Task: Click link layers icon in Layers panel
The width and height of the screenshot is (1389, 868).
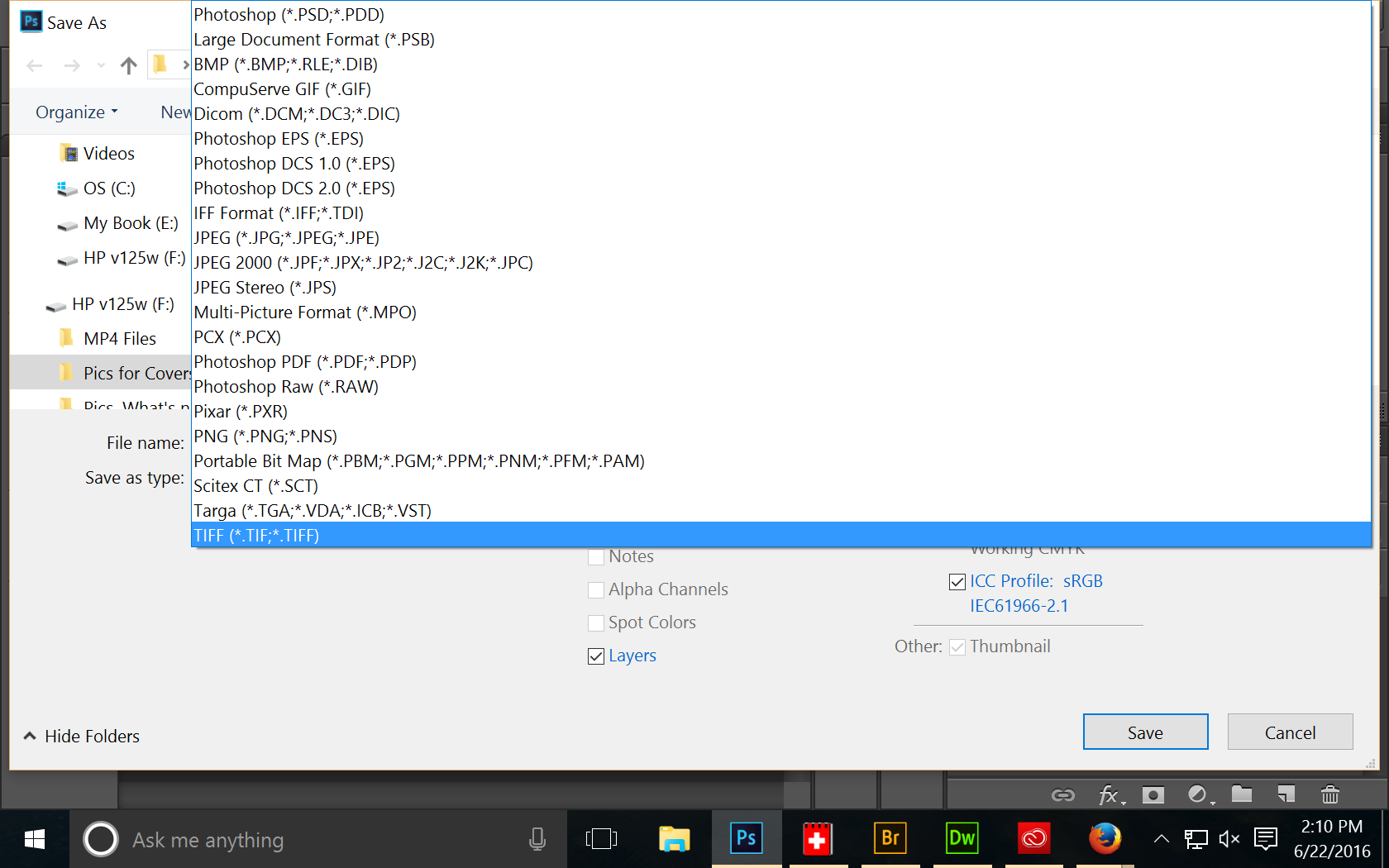Action: (x=1062, y=795)
